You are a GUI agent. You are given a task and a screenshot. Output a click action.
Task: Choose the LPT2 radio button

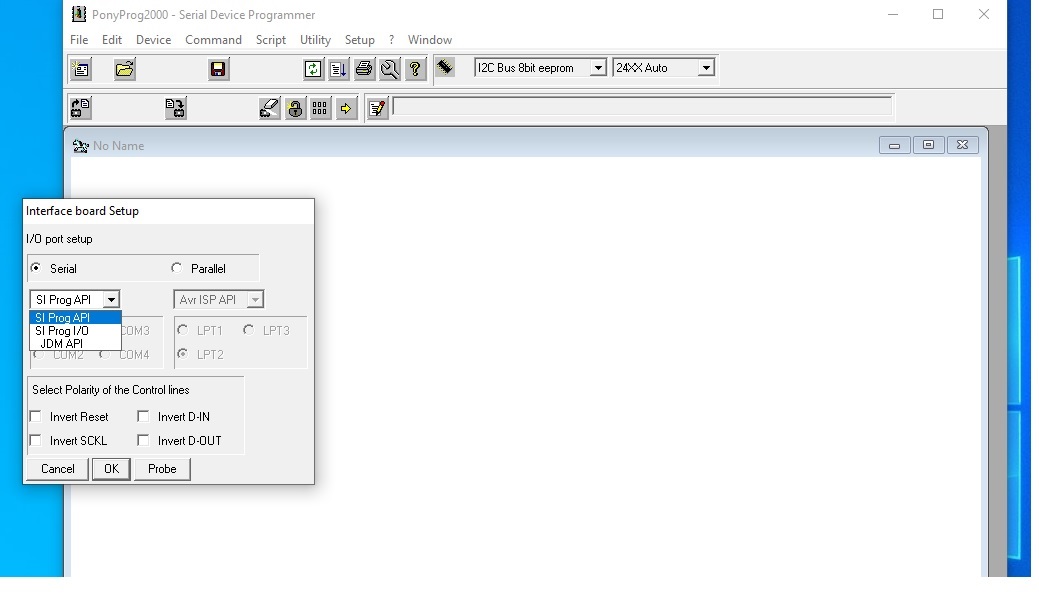tap(183, 354)
